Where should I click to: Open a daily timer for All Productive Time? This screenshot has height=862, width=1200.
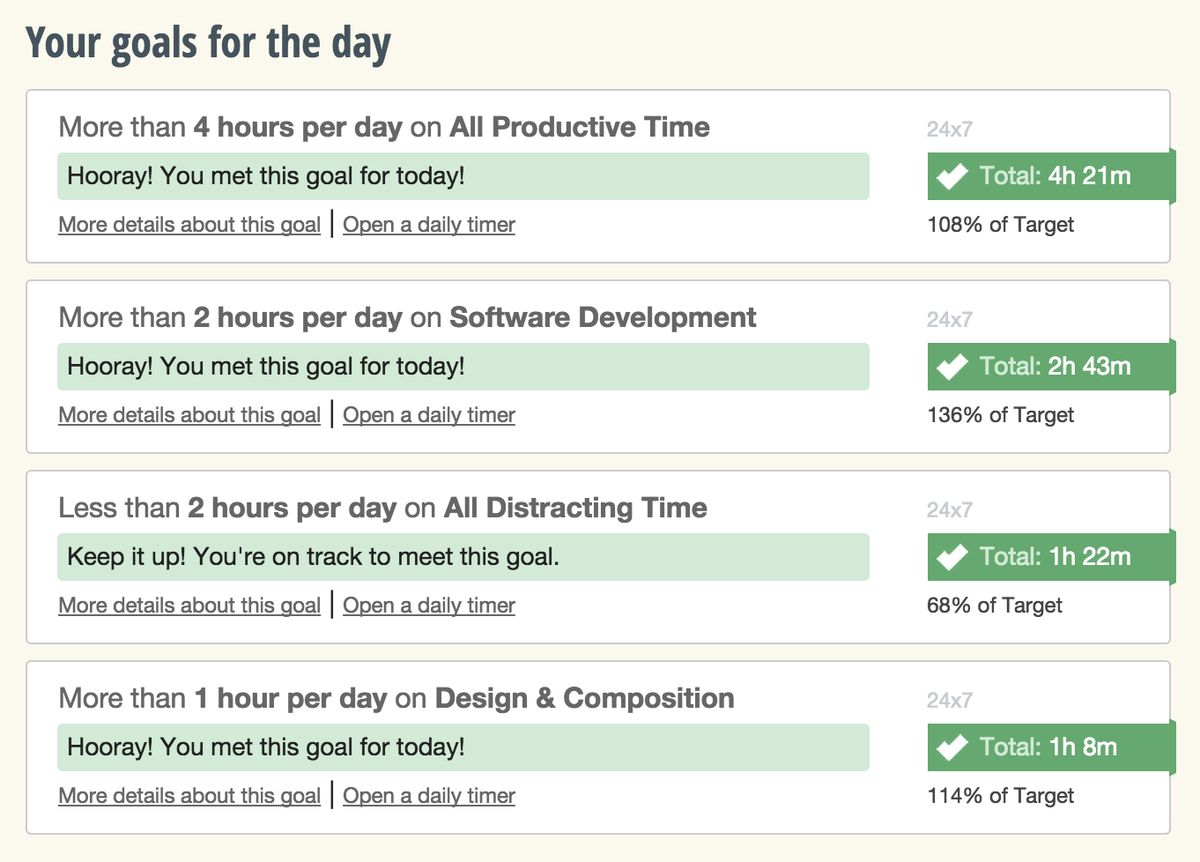(429, 225)
